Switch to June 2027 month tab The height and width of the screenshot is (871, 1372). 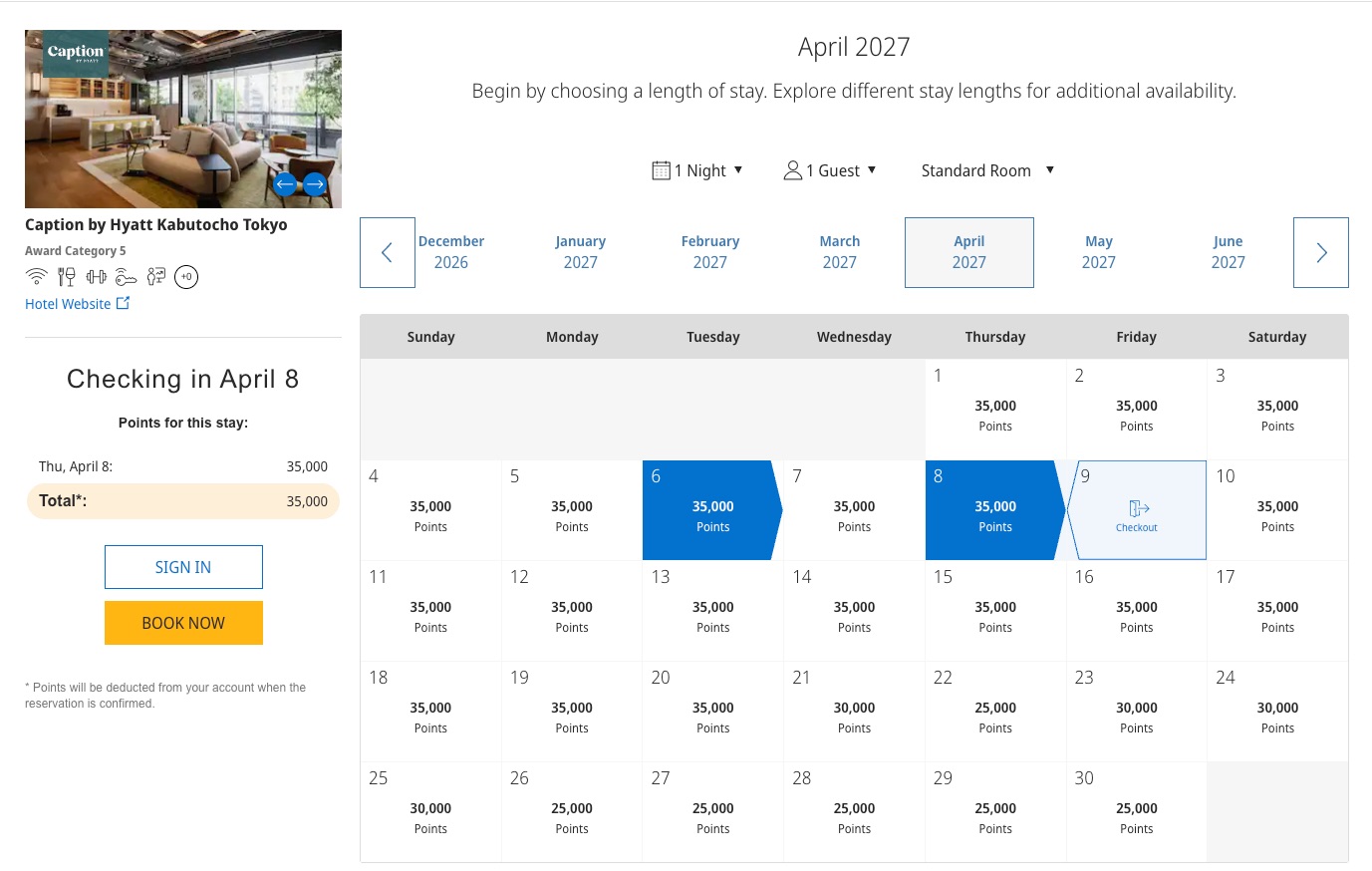click(1229, 252)
